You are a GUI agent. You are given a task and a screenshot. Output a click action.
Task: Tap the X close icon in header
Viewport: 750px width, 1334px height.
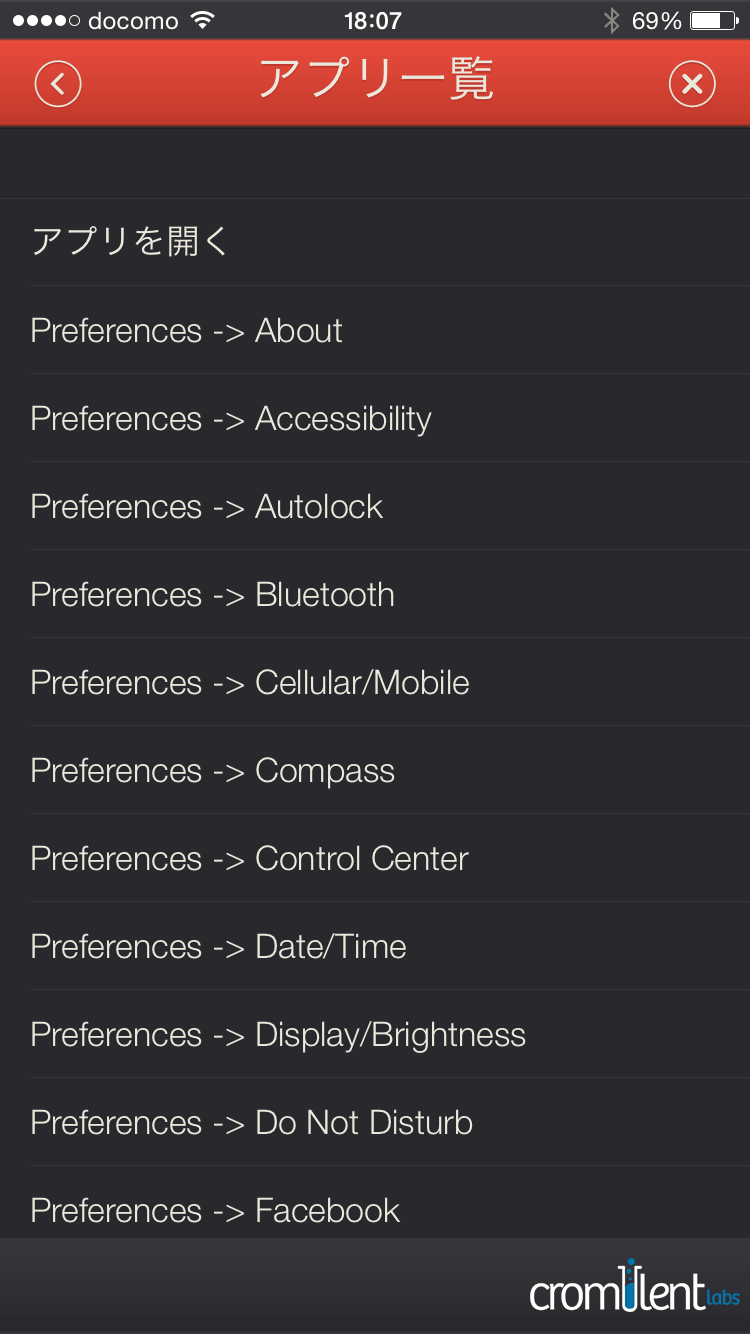pyautogui.click(x=692, y=84)
